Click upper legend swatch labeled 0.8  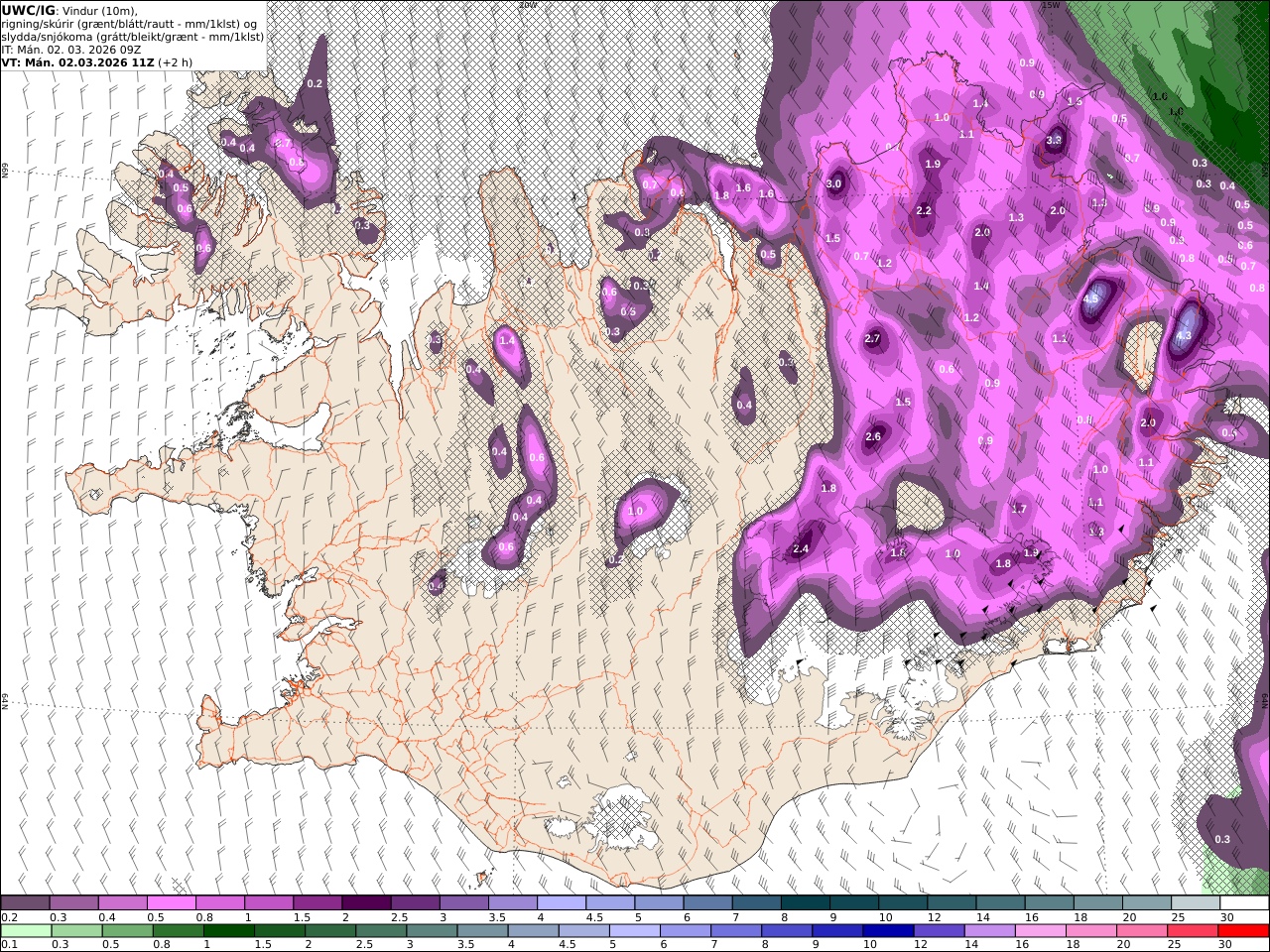219,903
